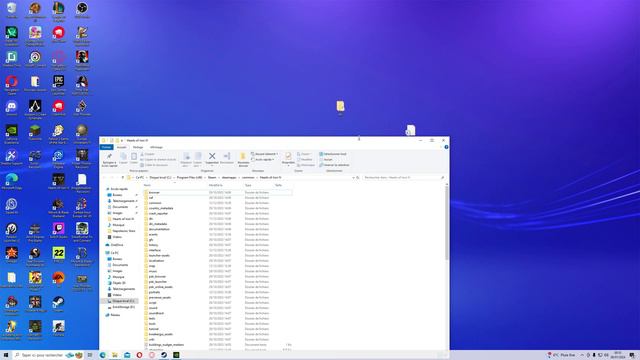
Task: Select the Corbeille recycle bin icon
Action: pos(11,10)
